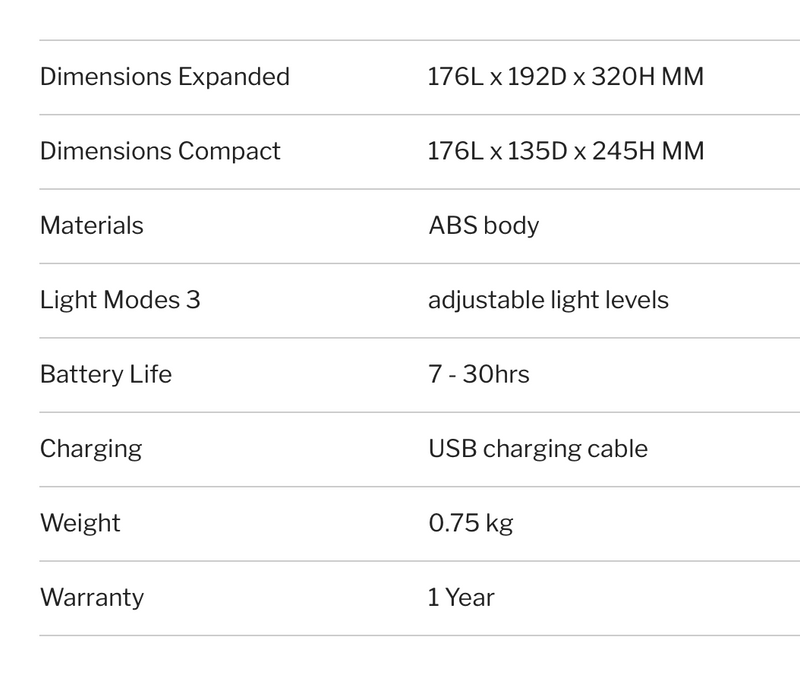Select the ABS body value

tap(484, 226)
